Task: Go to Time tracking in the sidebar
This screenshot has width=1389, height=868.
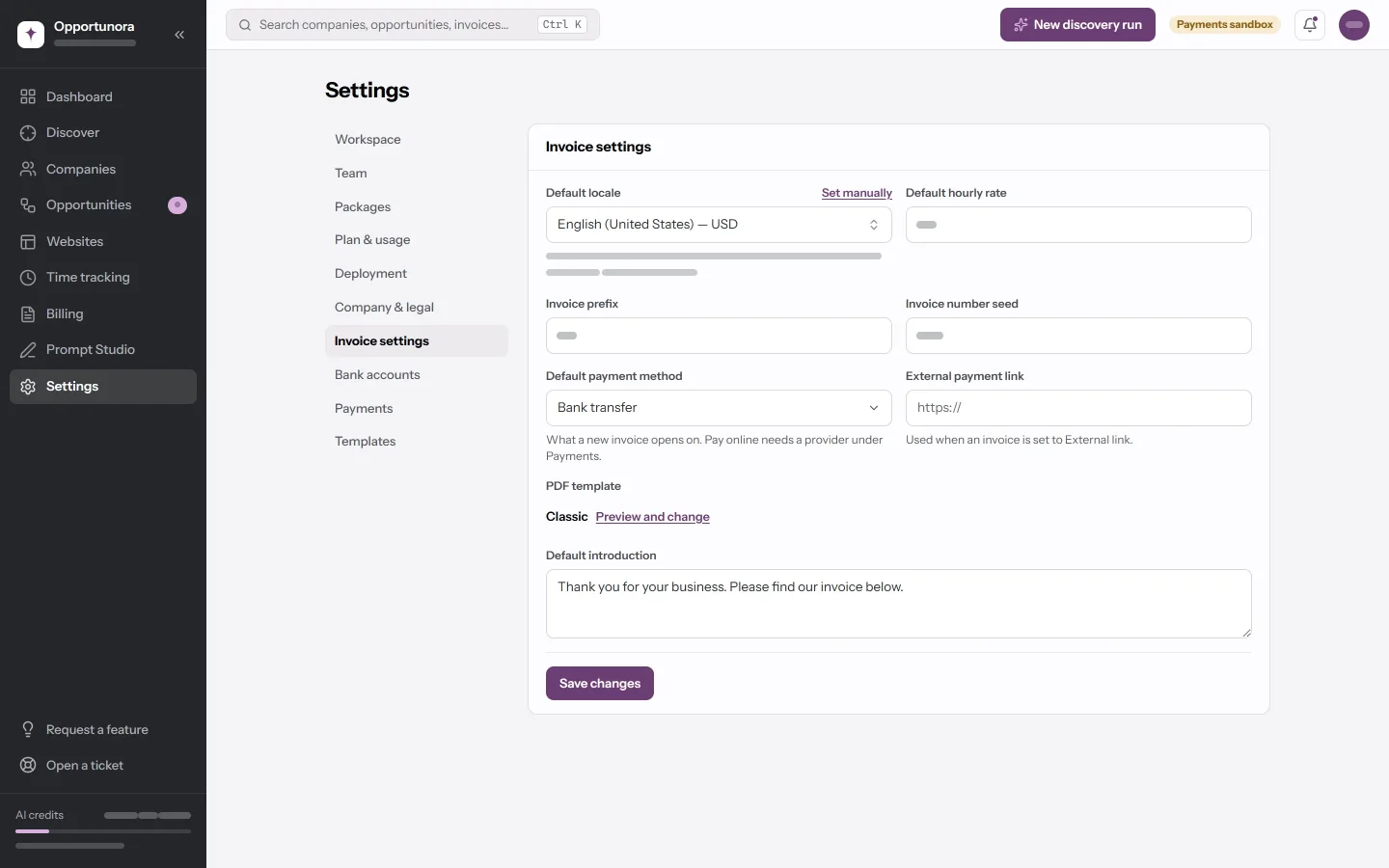Action: point(103,278)
